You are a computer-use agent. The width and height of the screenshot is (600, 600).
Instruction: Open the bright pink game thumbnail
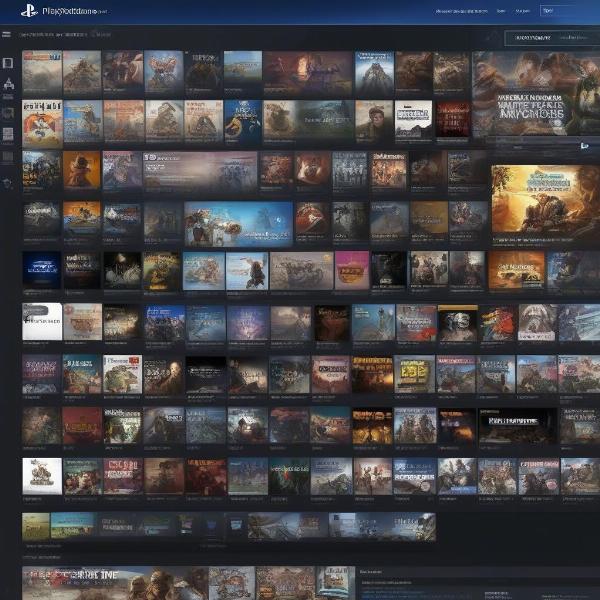[352, 270]
